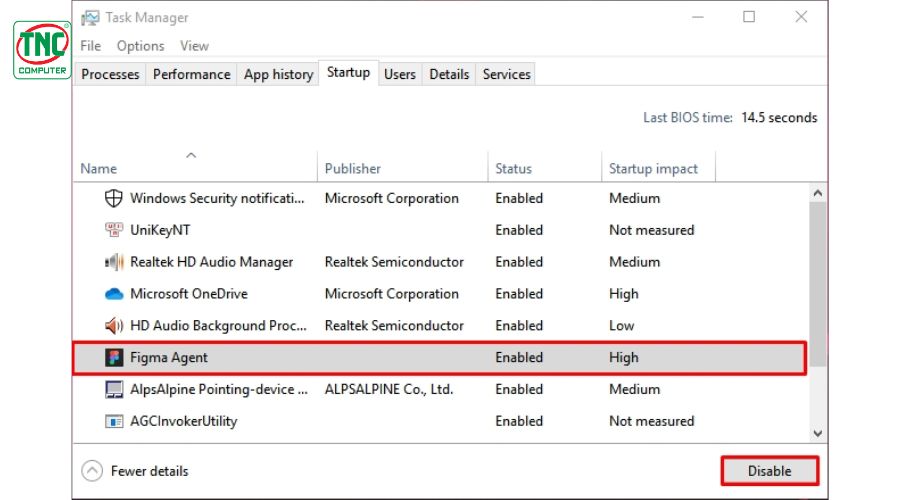Click ALPSALPINE Co., Ltd. publisher cell

389,389
